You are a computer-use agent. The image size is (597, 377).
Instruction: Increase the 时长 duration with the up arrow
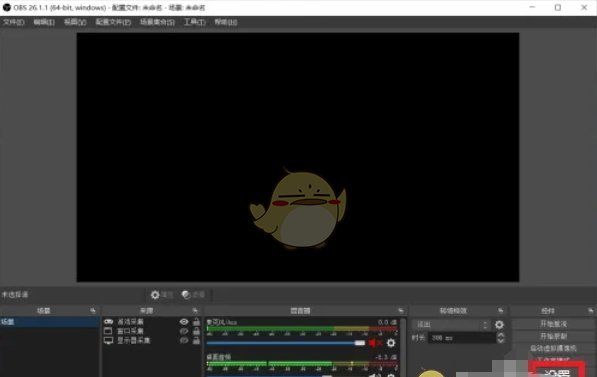pyautogui.click(x=501, y=335)
